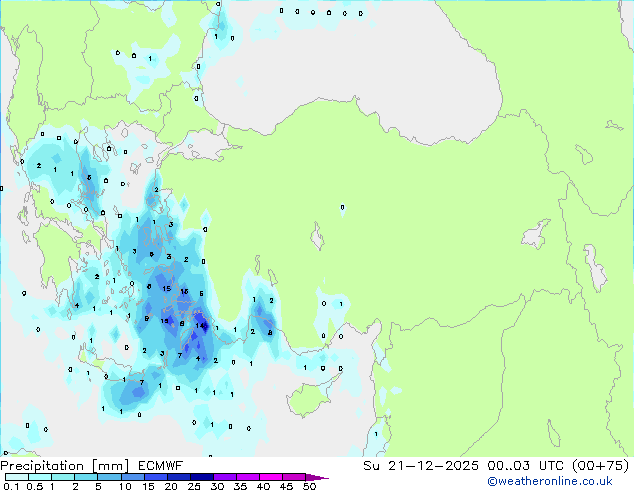Click the 25–30 mm dark blue swatch
This screenshot has width=634, height=490.
tap(202, 477)
